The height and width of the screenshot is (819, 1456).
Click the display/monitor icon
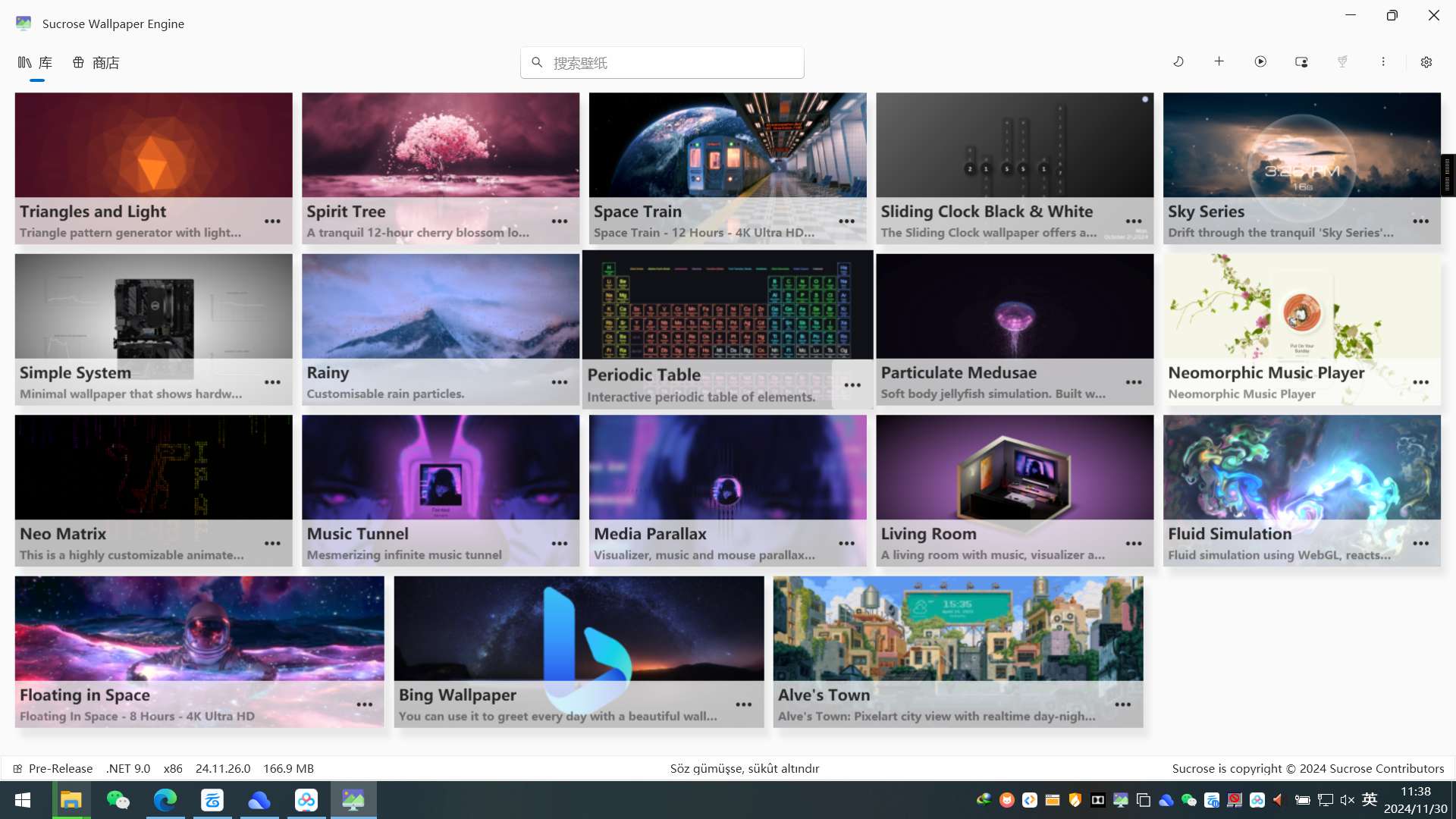(x=1302, y=62)
